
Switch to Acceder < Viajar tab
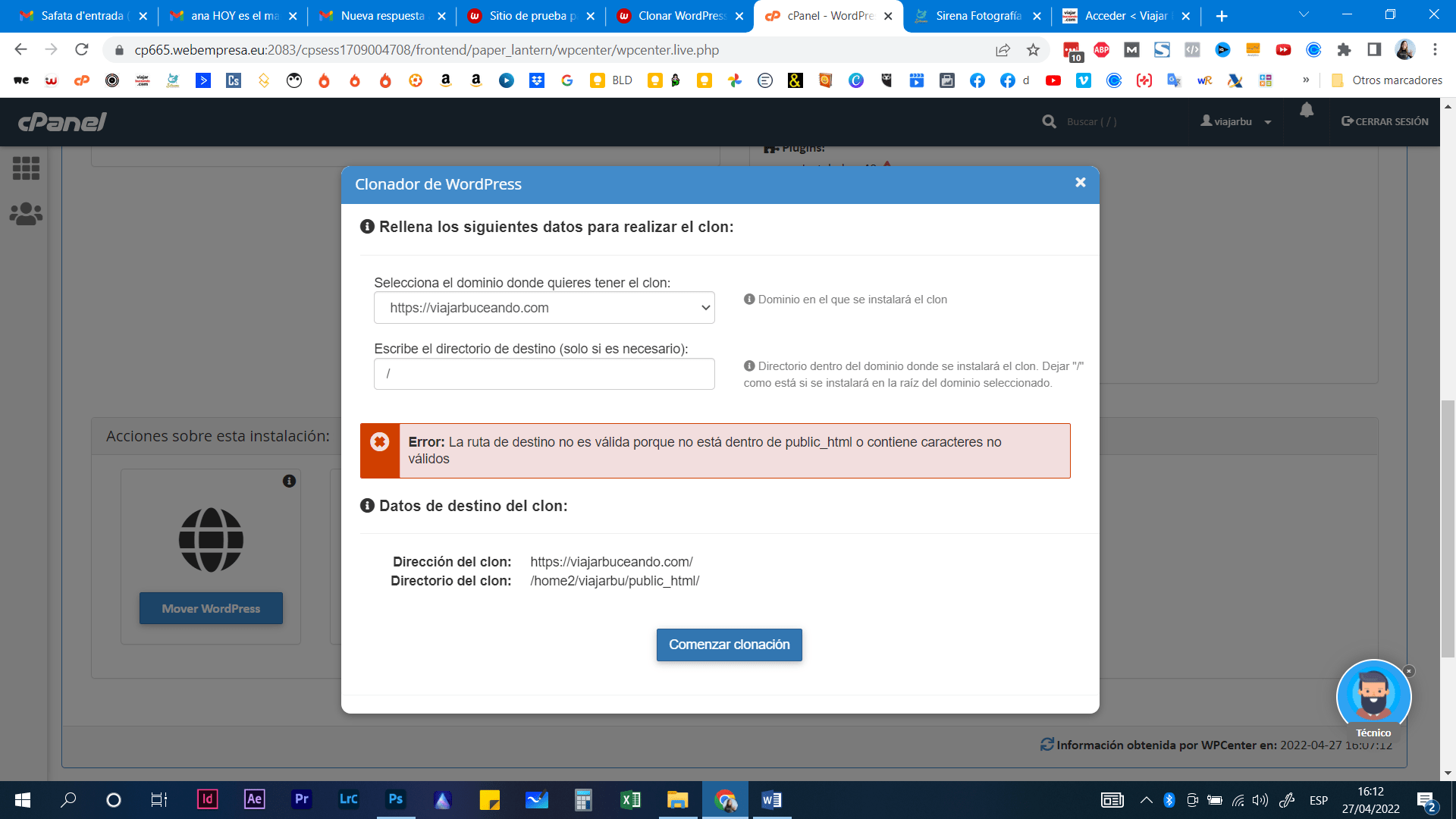click(x=1127, y=16)
